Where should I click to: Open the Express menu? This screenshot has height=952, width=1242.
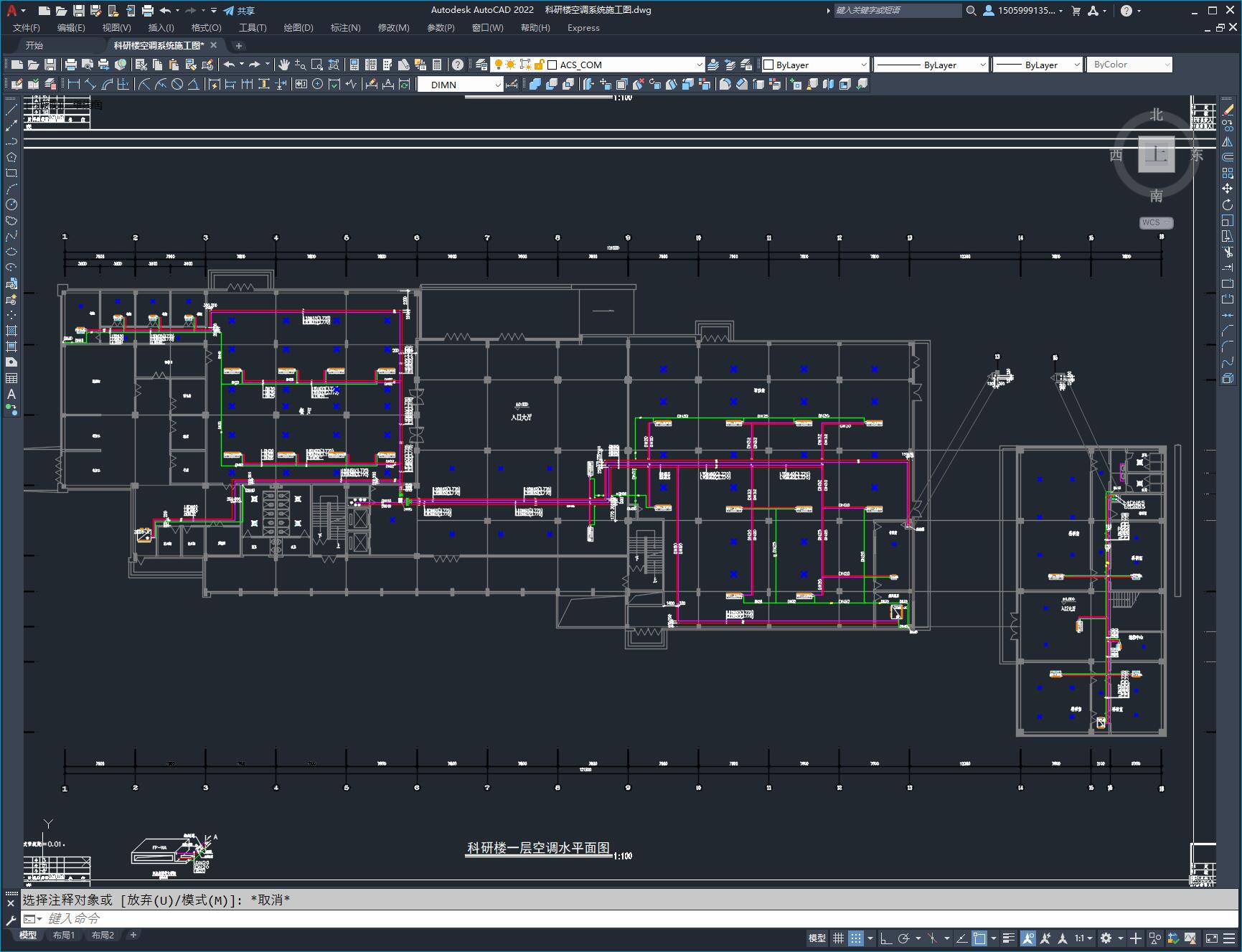click(x=583, y=27)
